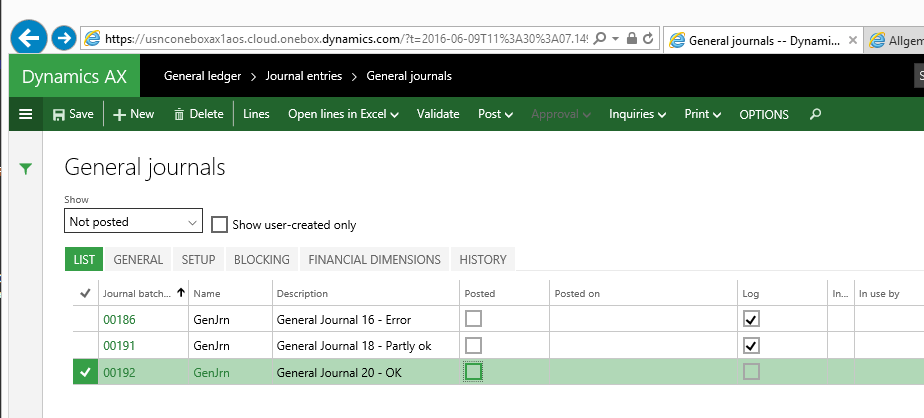The height and width of the screenshot is (418, 924).
Task: Click the browser refresh icon
Action: click(x=648, y=39)
